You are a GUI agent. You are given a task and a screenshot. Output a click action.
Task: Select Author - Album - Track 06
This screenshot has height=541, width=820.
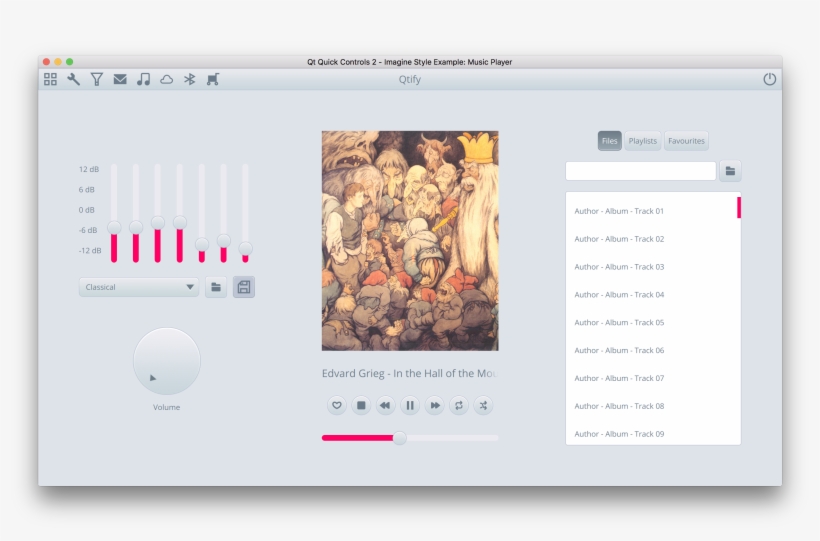coord(652,351)
